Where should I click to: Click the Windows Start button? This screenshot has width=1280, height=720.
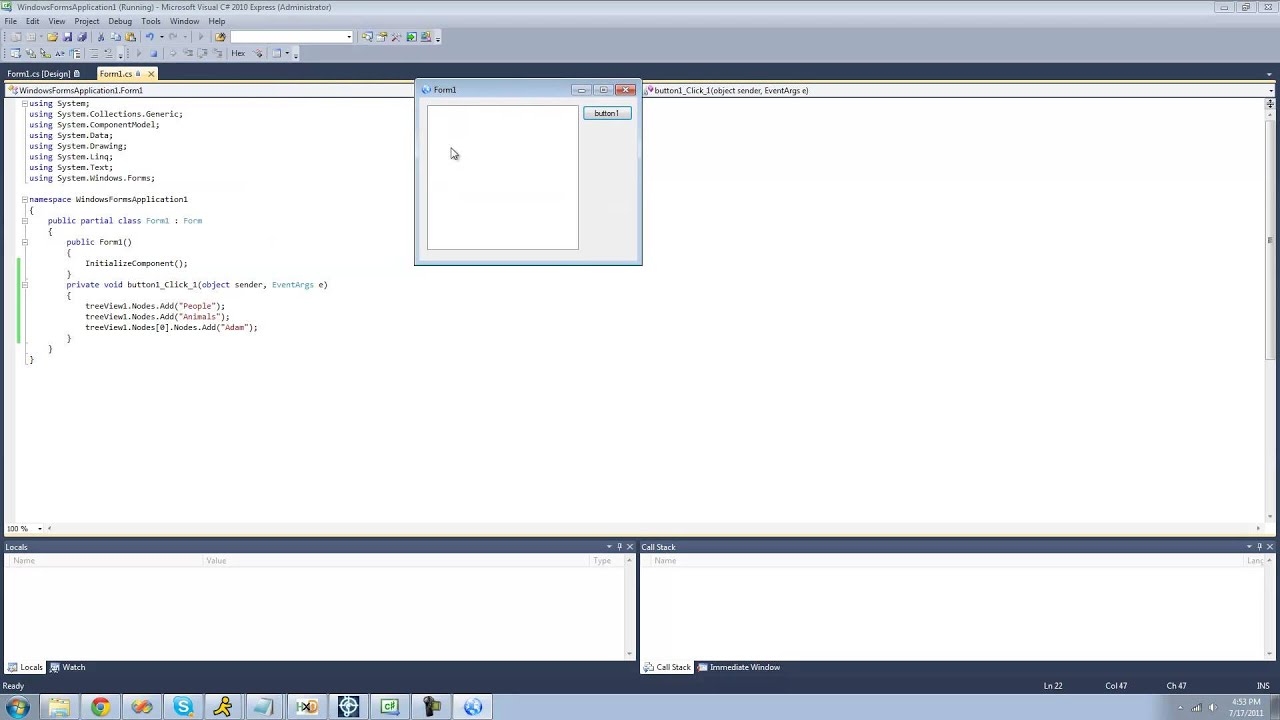click(17, 707)
